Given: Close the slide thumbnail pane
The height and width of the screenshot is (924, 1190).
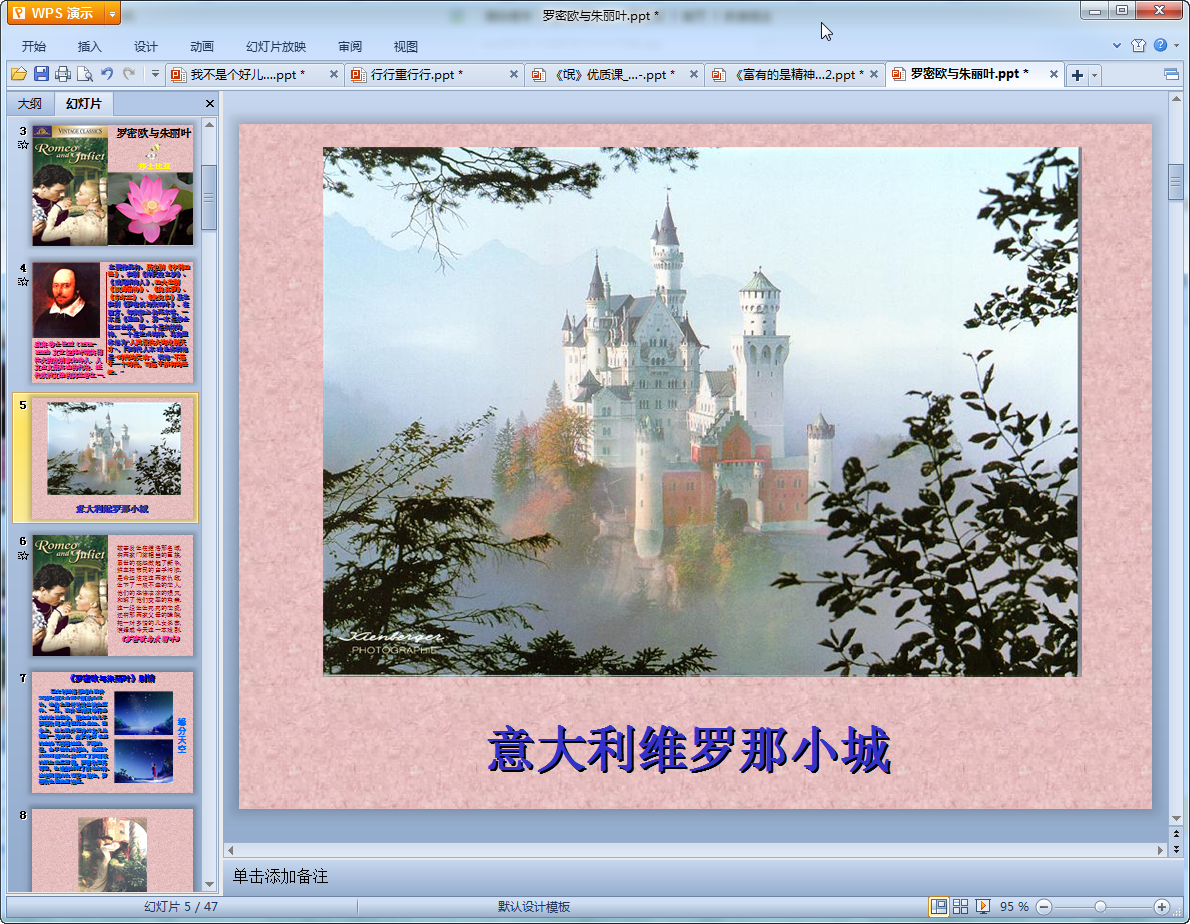Looking at the screenshot, I should (209, 104).
